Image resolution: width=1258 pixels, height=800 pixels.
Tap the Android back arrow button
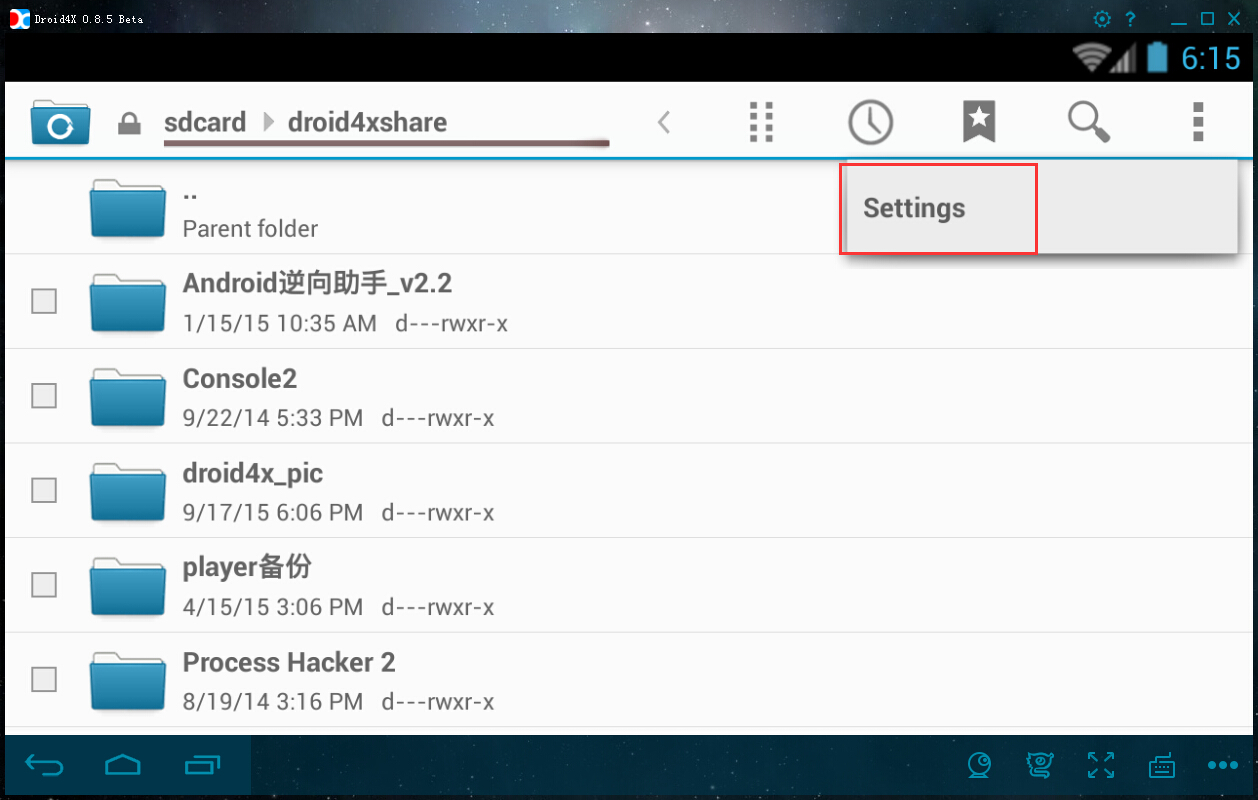tap(44, 766)
